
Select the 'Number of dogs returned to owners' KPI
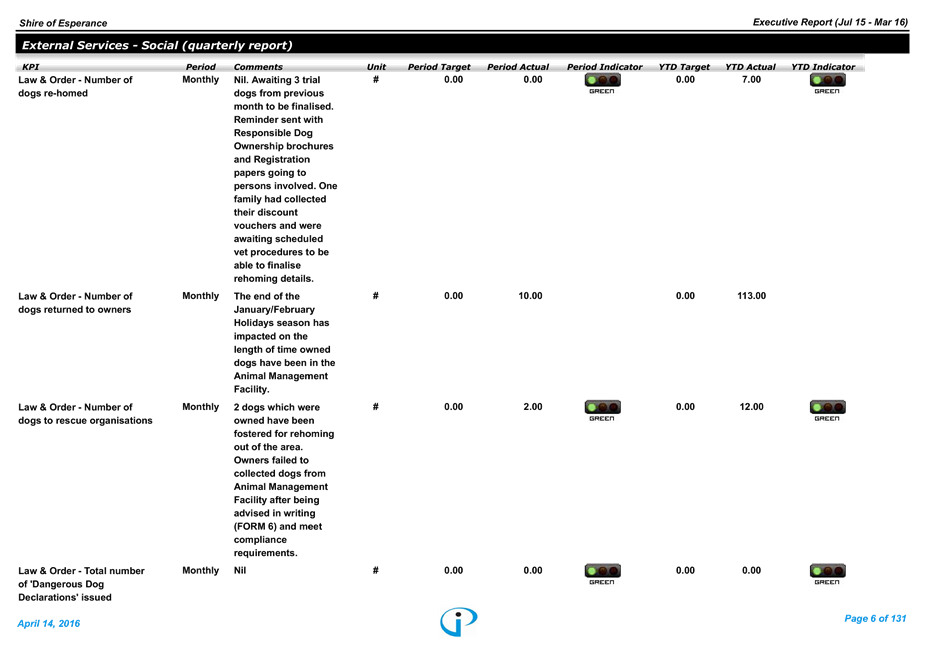tap(75, 303)
